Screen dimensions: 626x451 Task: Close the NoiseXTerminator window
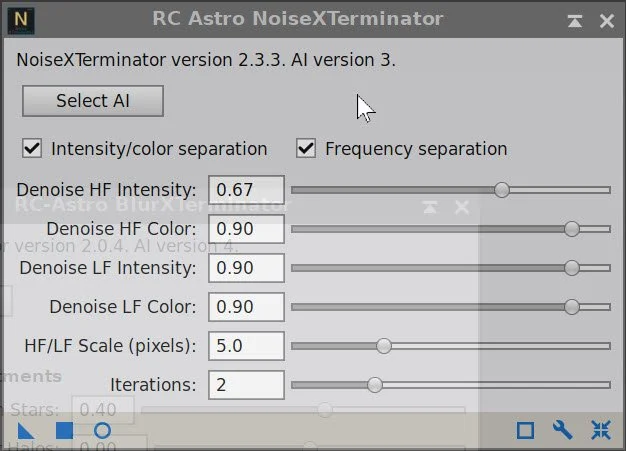(606, 21)
